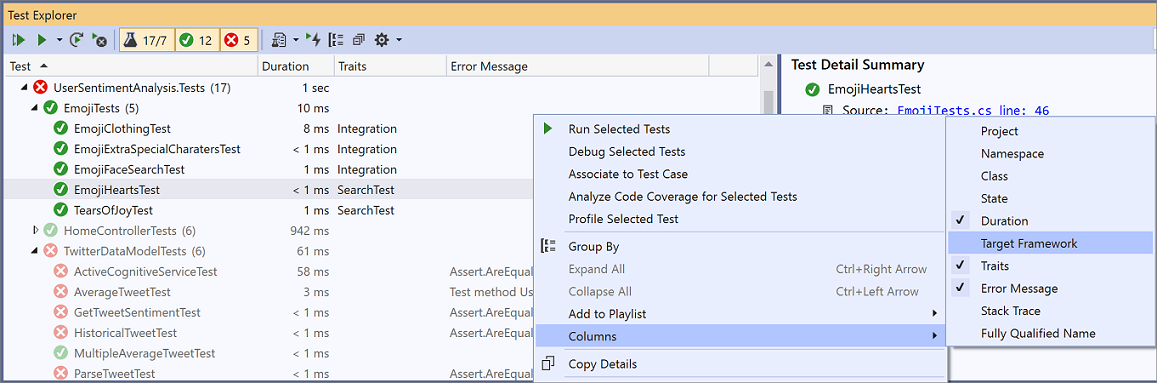Click passed icon of EmojiTests
This screenshot has height=383, width=1157.
point(51,108)
